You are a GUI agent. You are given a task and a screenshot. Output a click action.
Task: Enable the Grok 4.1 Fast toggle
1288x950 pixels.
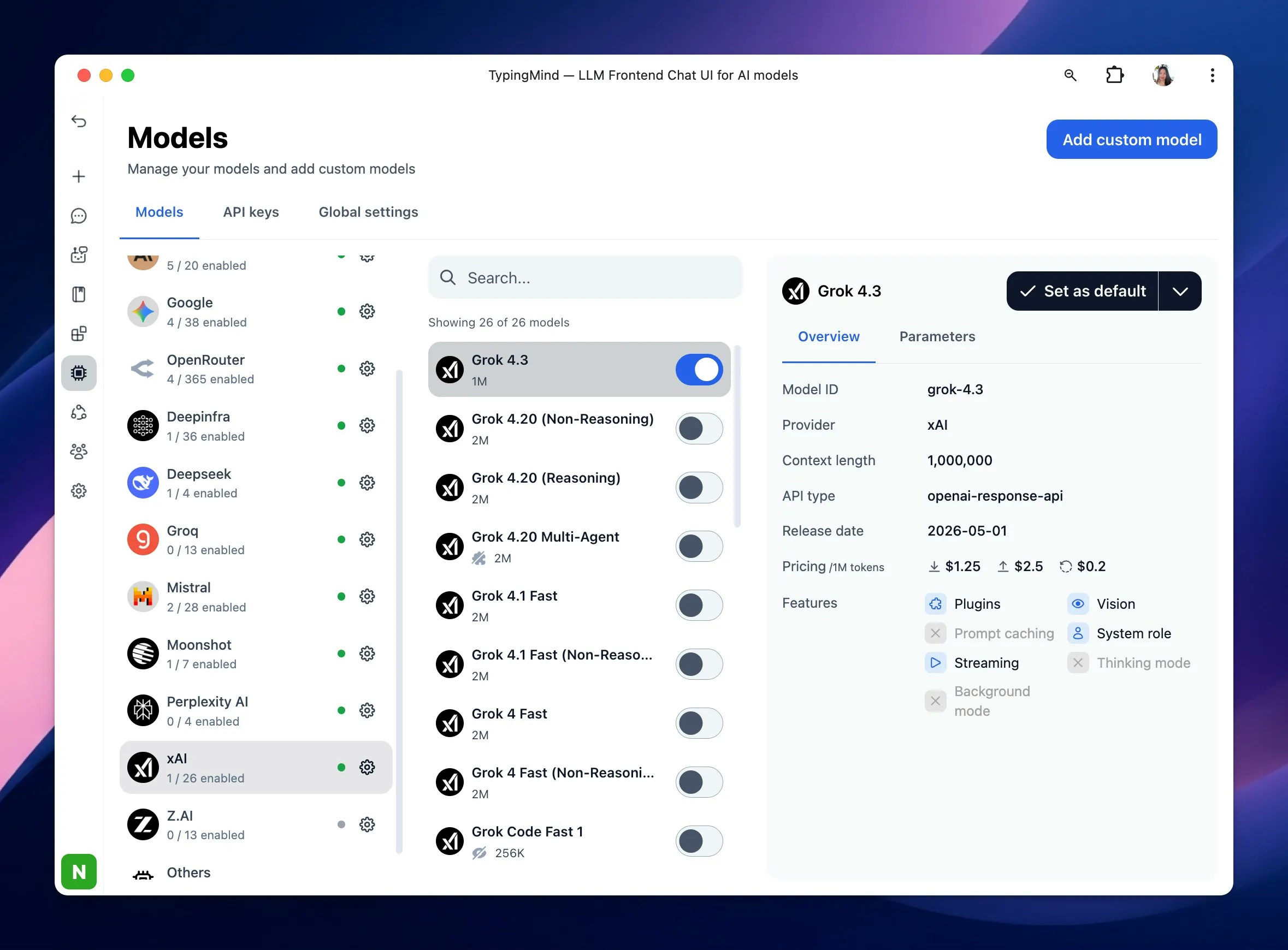pyautogui.click(x=699, y=605)
